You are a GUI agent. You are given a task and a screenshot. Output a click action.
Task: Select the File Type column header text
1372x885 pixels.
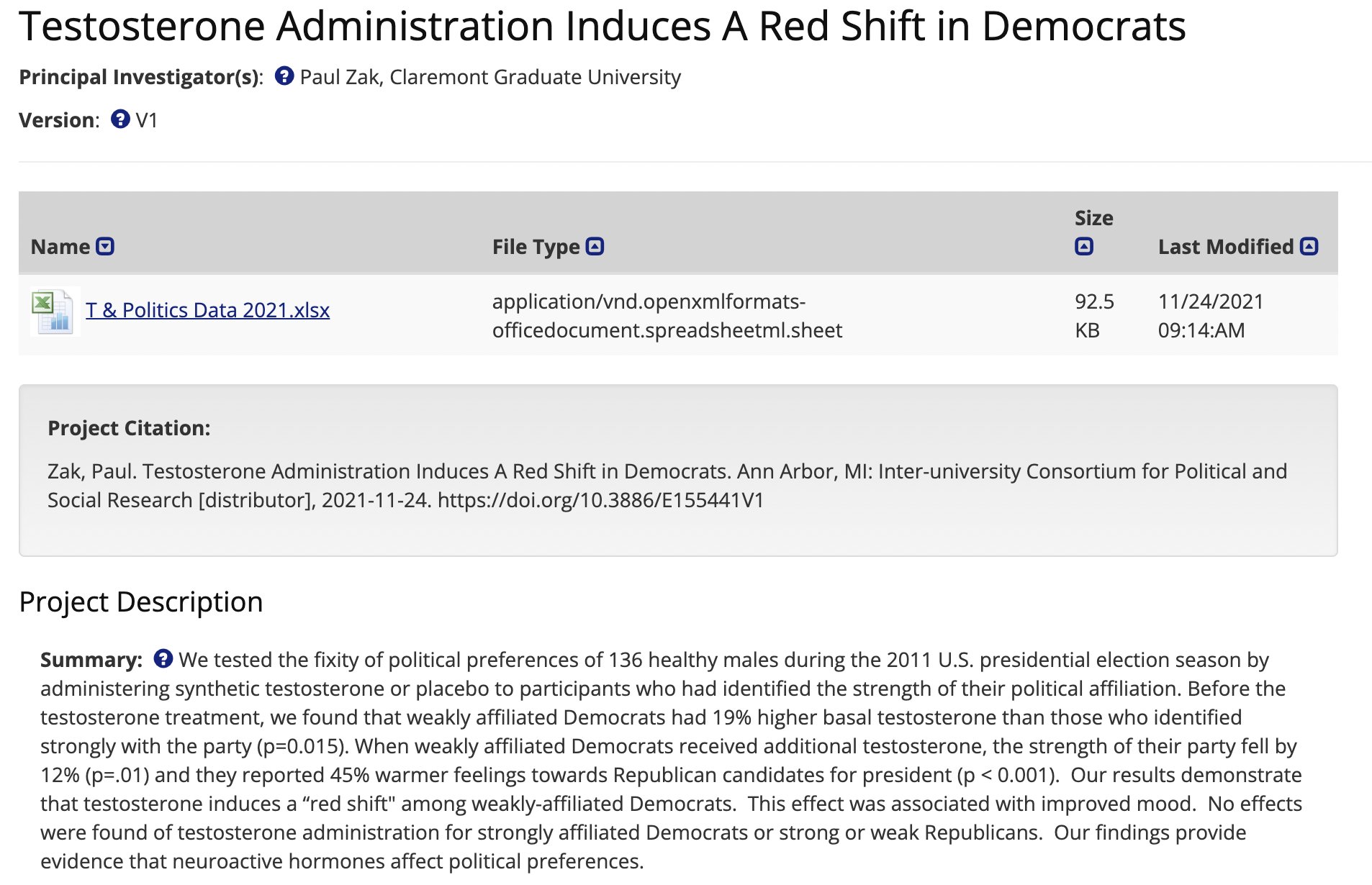pos(536,247)
